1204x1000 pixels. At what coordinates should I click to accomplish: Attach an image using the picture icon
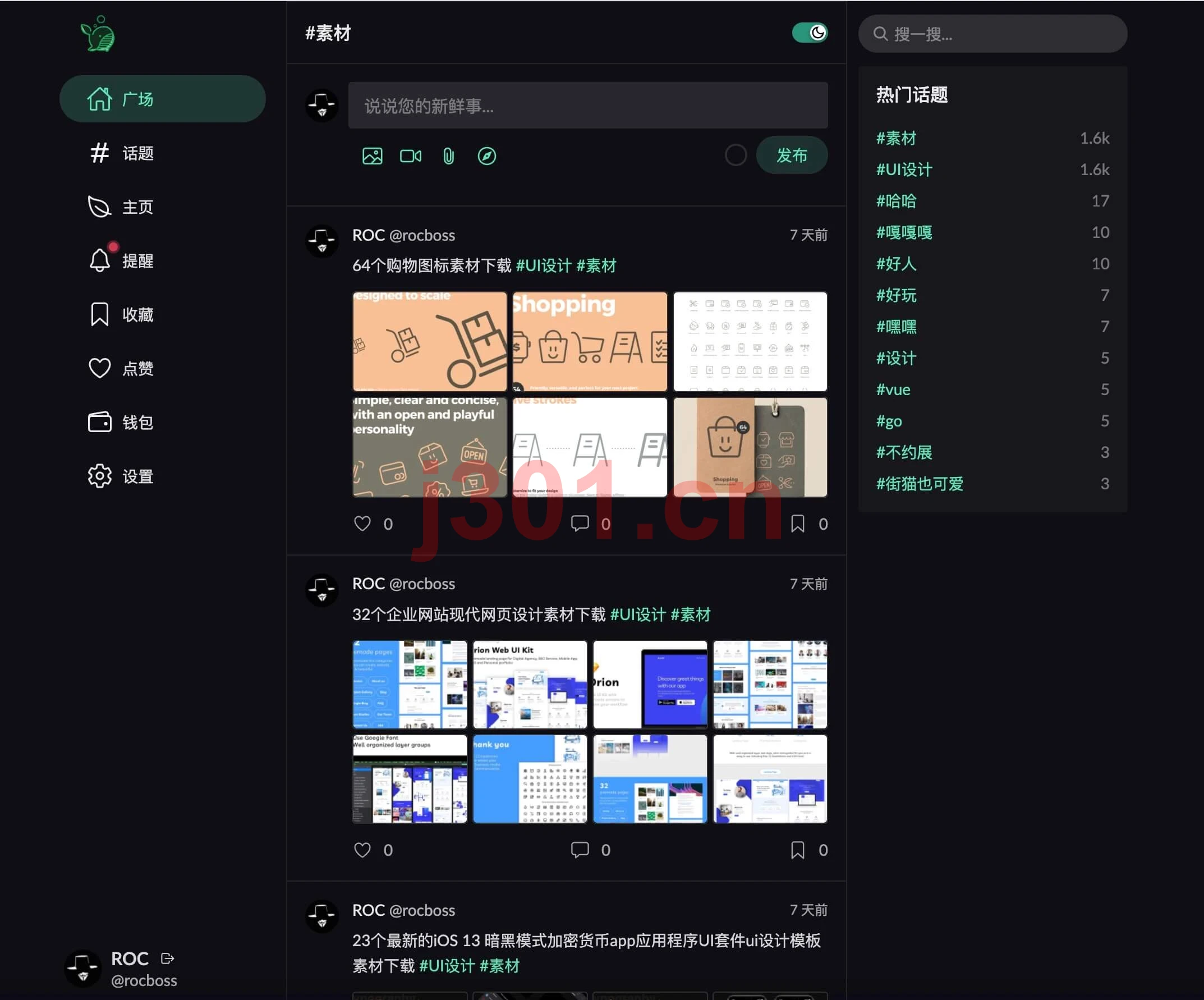click(372, 156)
